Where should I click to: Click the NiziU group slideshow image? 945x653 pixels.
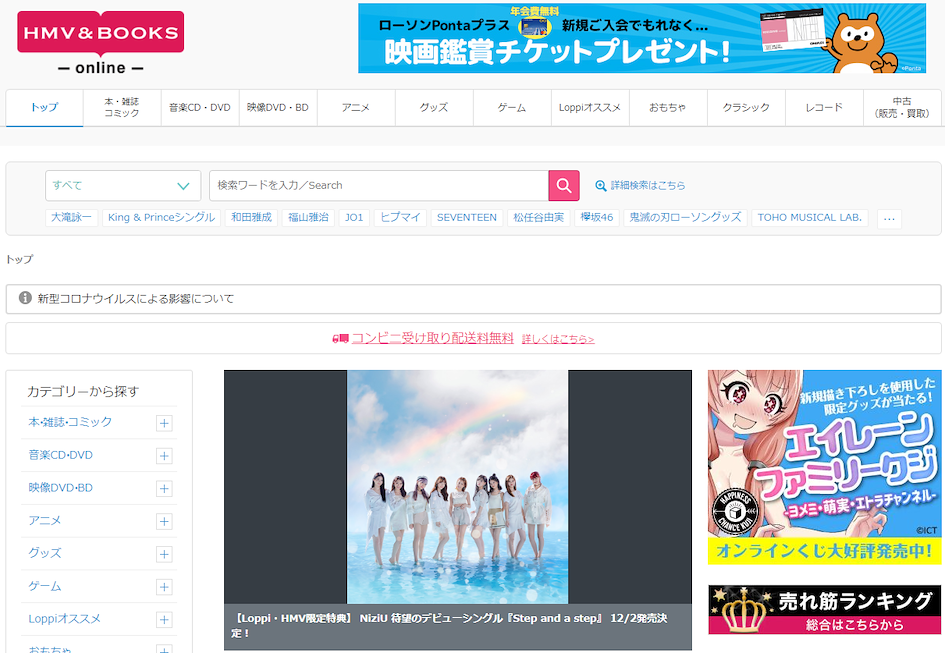(457, 487)
